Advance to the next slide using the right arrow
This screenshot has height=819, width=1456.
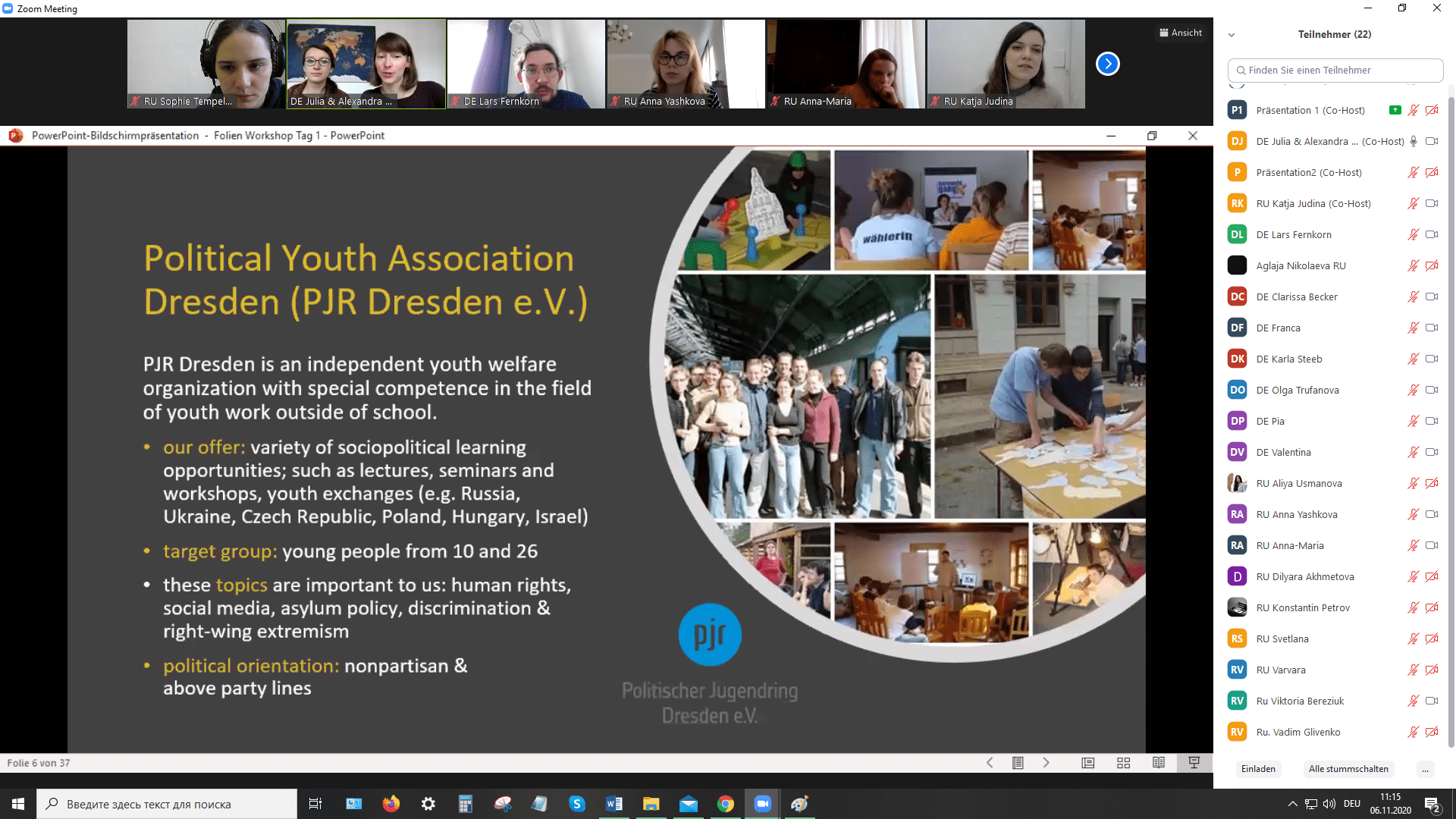tap(1046, 763)
